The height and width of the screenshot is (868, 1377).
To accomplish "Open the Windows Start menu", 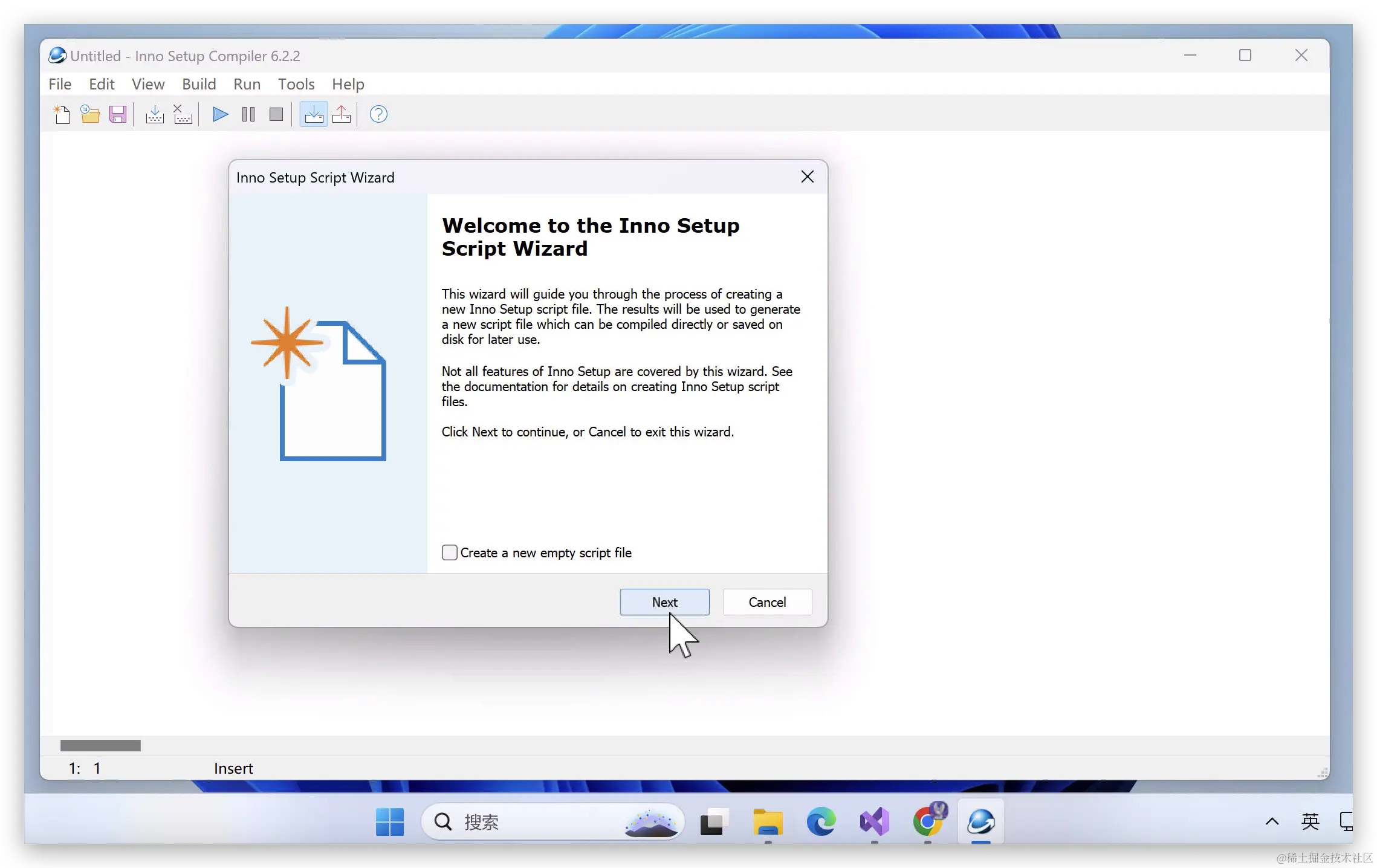I will [x=390, y=822].
